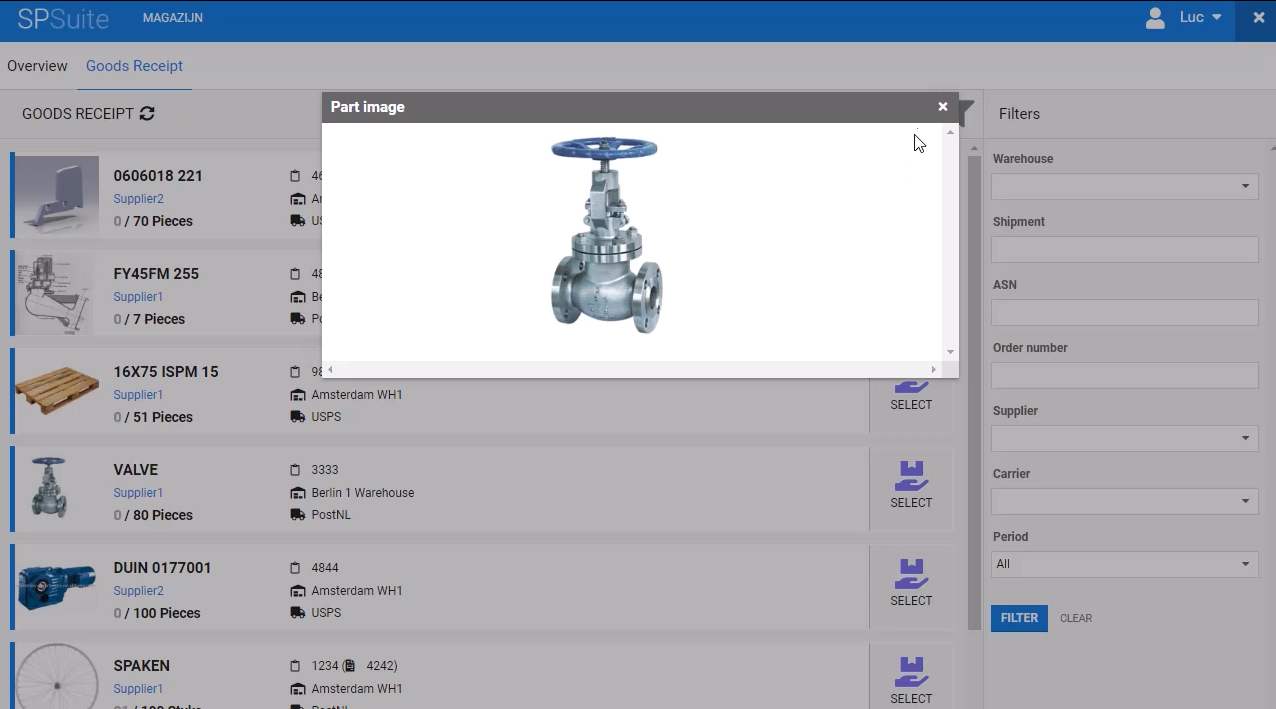Select the SPAKEN item
Viewport: 1276px width, 709px height.
coord(911,680)
